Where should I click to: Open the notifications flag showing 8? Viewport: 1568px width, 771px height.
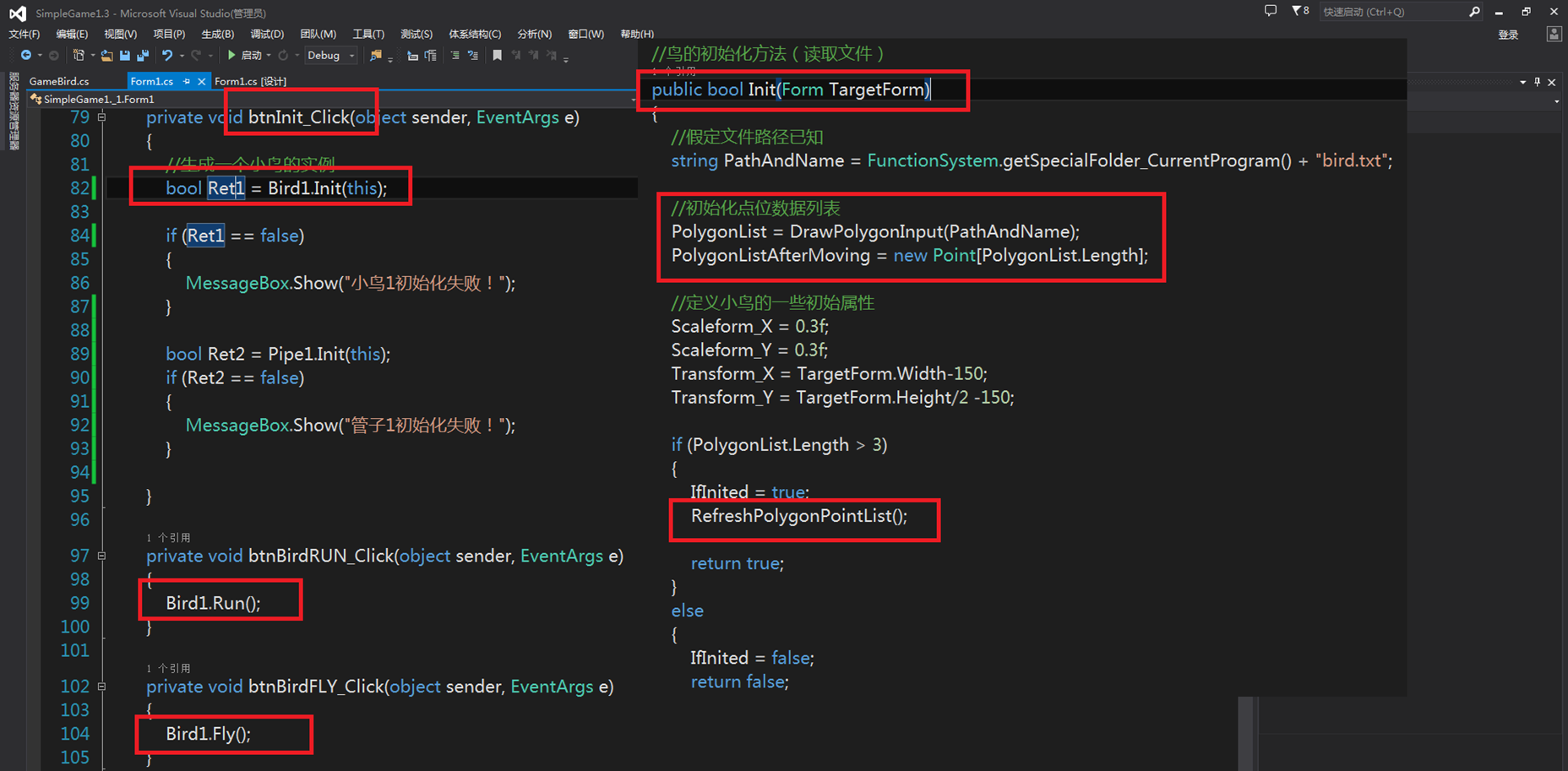coord(1300,11)
